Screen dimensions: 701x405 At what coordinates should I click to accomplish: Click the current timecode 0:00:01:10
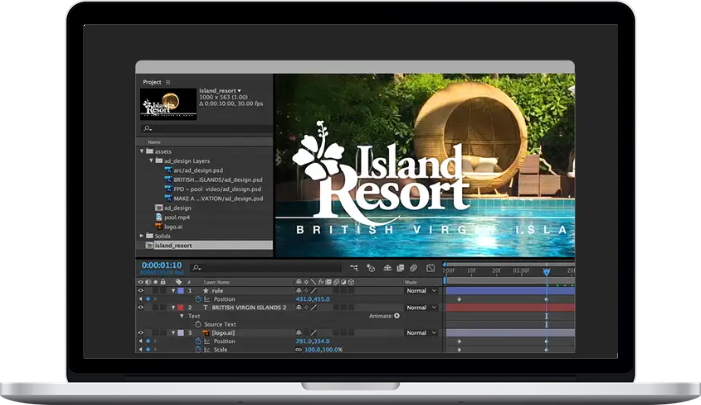(162, 265)
